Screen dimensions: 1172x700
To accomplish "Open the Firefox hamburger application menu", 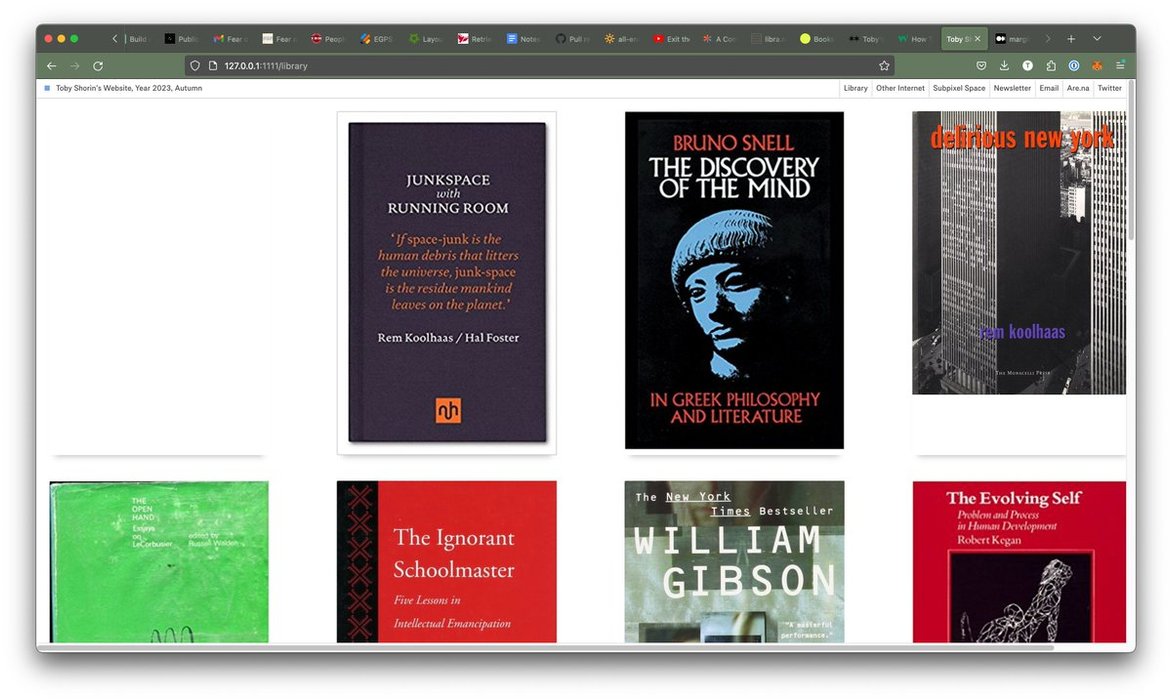I will coord(1120,66).
